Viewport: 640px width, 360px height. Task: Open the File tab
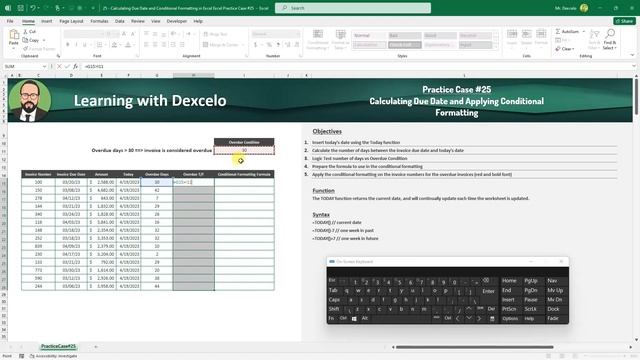tap(10, 21)
